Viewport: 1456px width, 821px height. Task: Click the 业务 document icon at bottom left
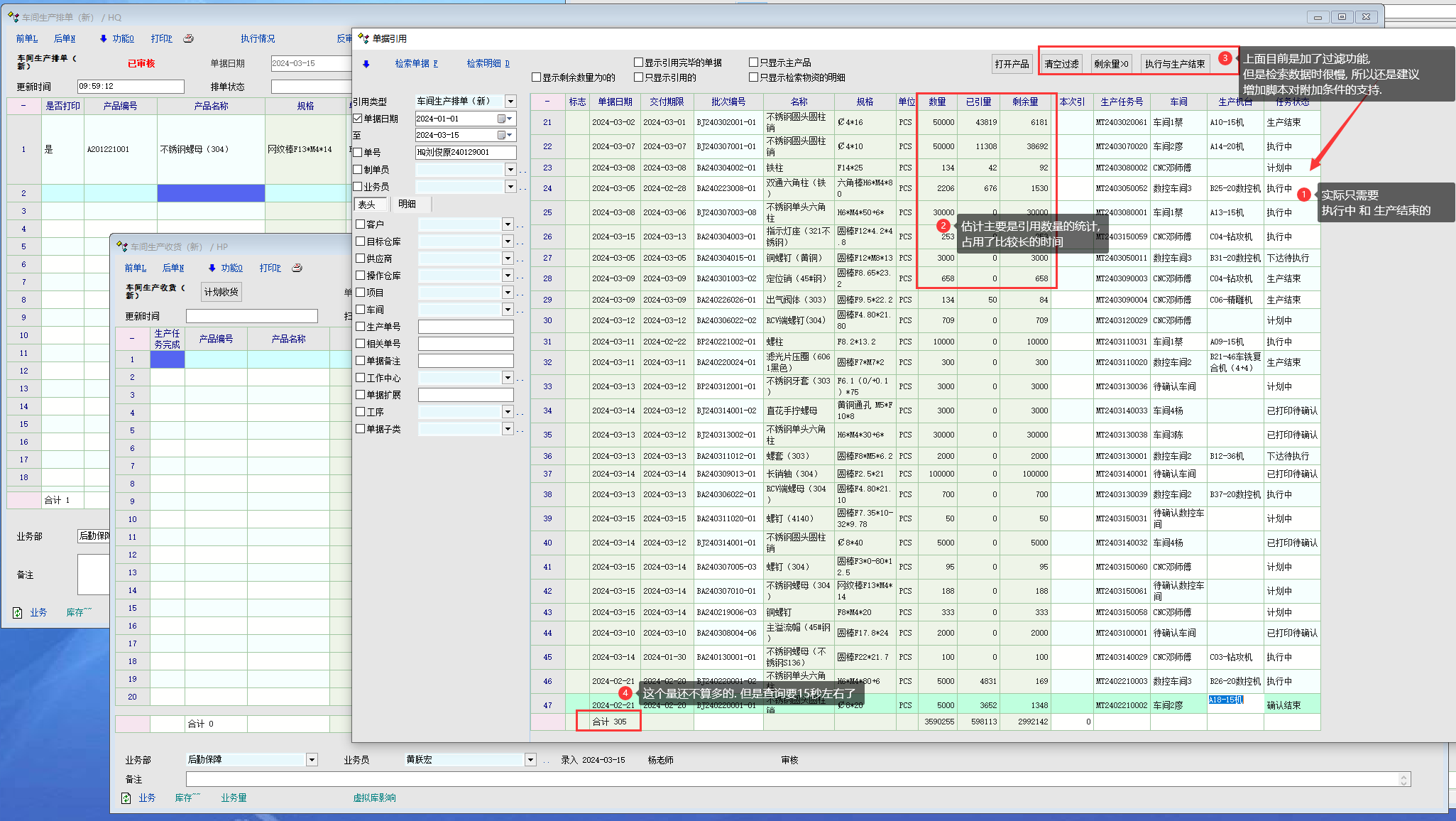(126, 798)
